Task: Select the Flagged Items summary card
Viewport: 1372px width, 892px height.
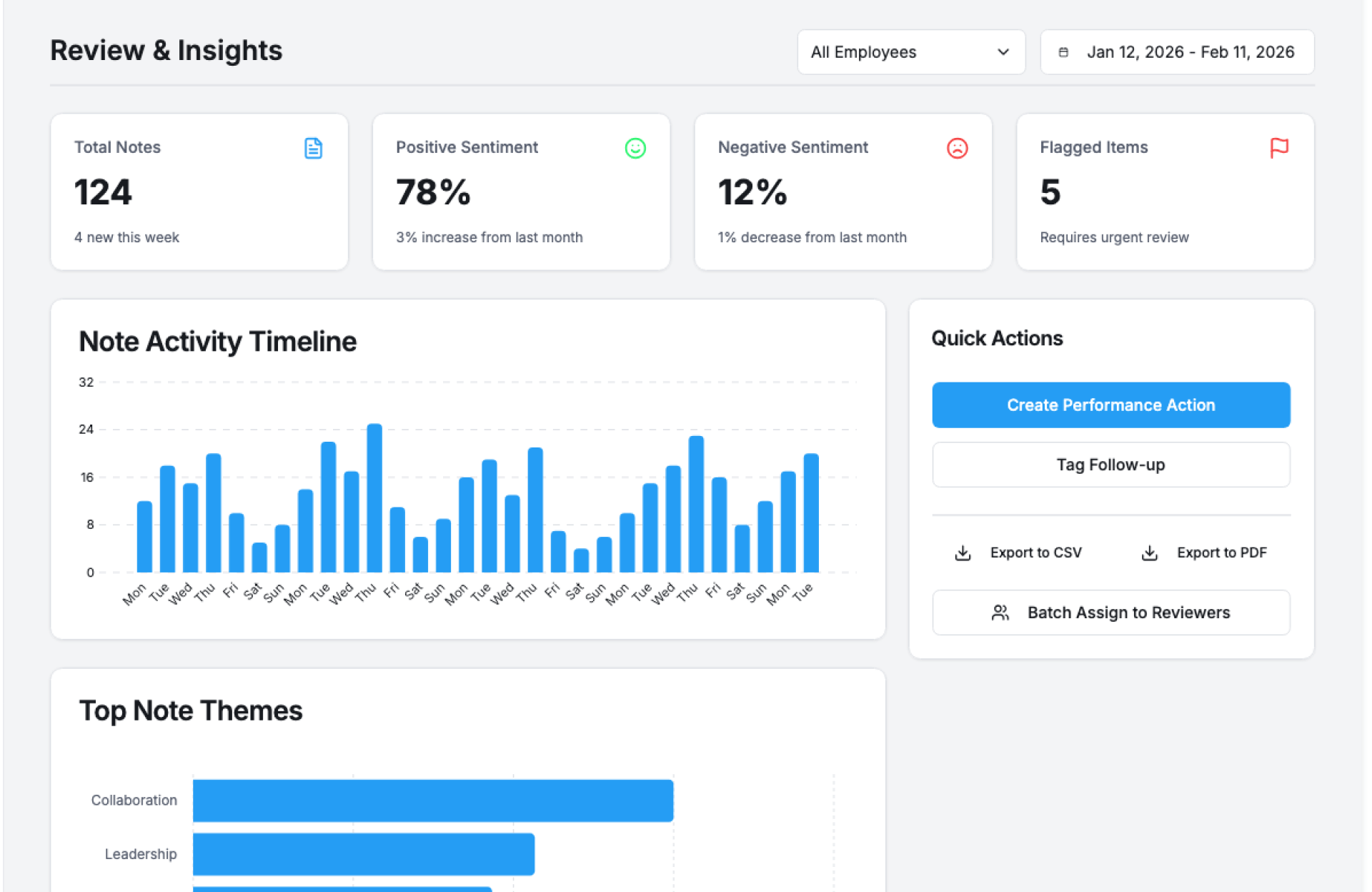Action: tap(1164, 192)
